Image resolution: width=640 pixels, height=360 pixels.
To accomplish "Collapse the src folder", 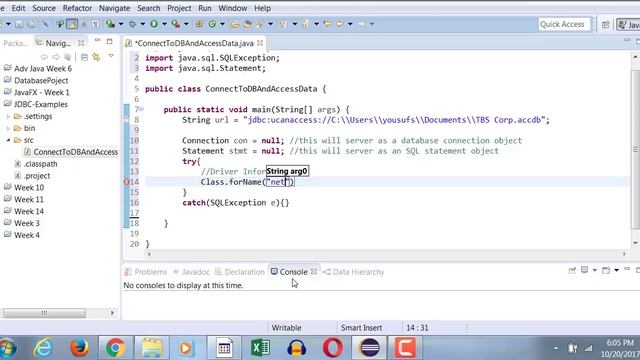I will 8,140.
